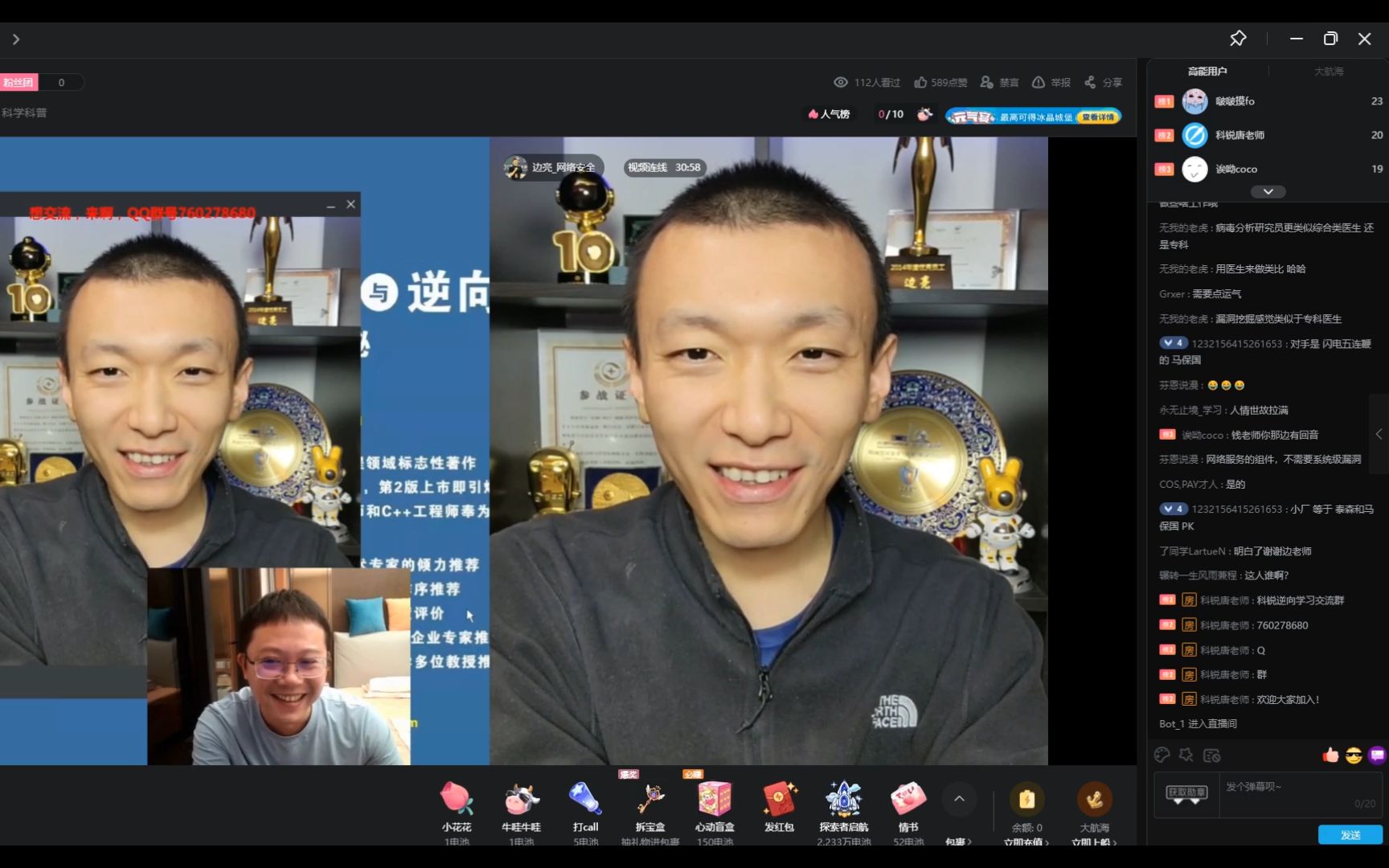This screenshot has height=868, width=1389.
Task: Report the stream with 举报
Action: click(1051, 82)
